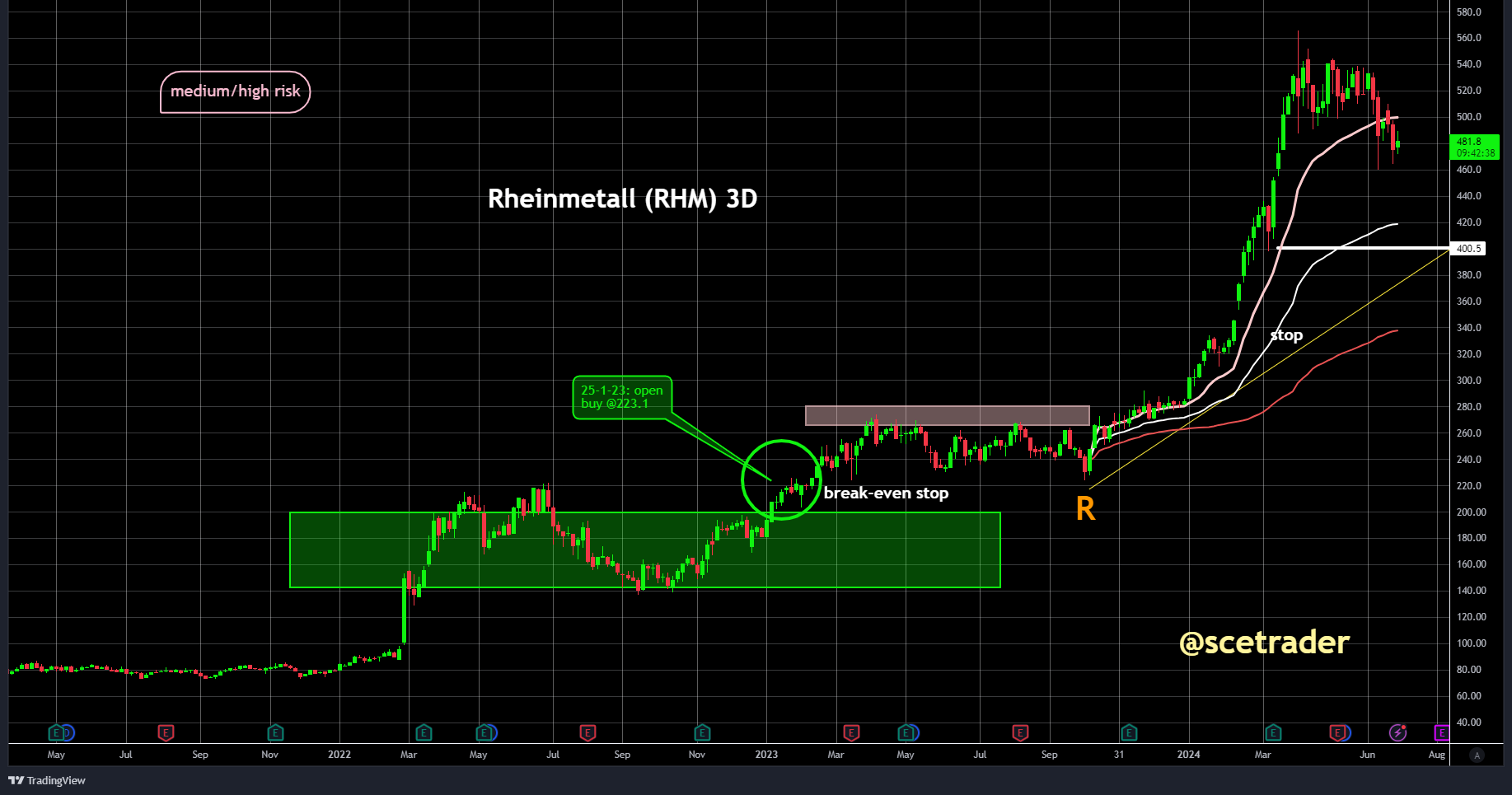Click the 240.0 price scale label

pyautogui.click(x=1468, y=460)
